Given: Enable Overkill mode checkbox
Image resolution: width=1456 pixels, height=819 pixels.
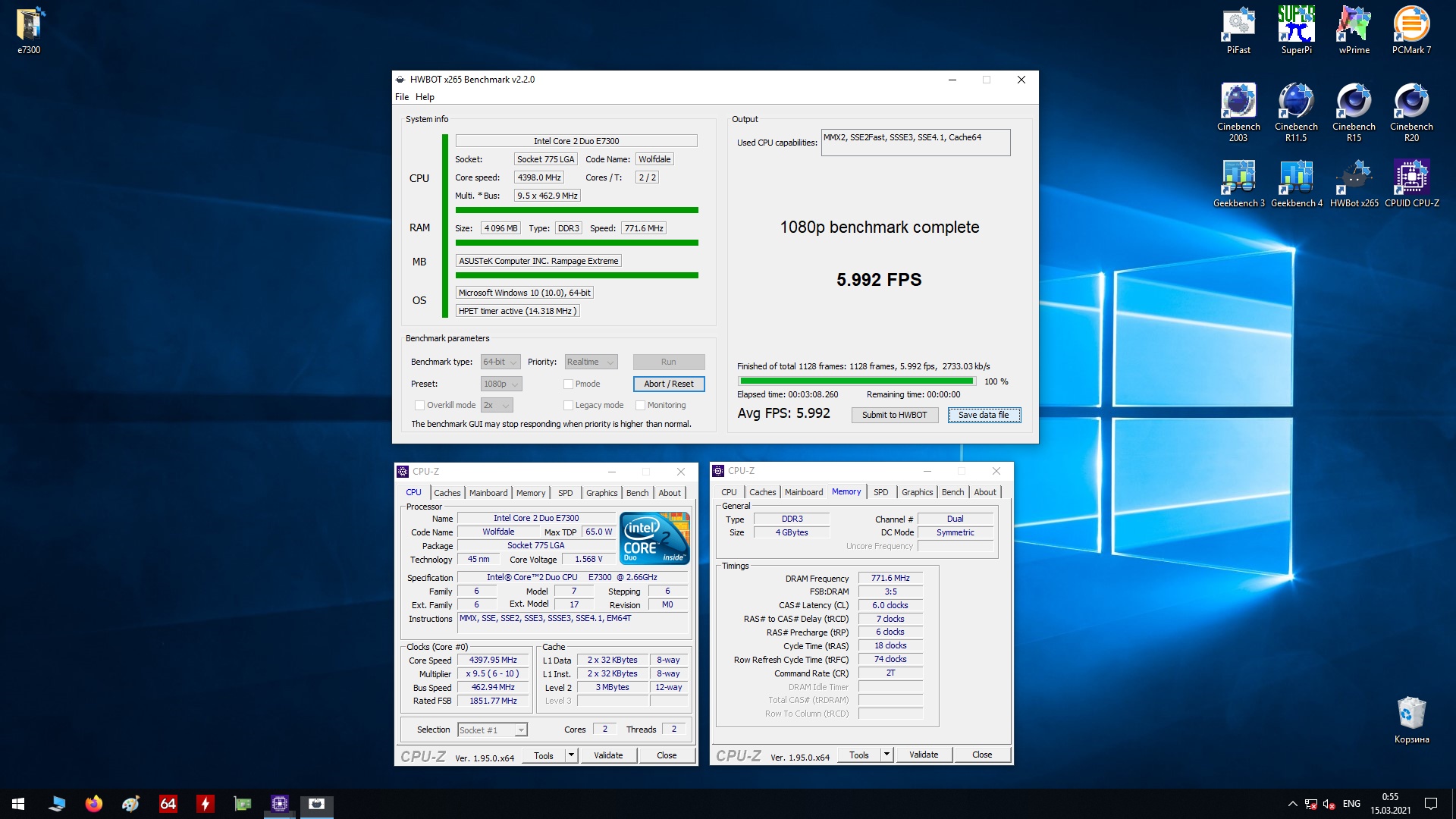Looking at the screenshot, I should (419, 406).
